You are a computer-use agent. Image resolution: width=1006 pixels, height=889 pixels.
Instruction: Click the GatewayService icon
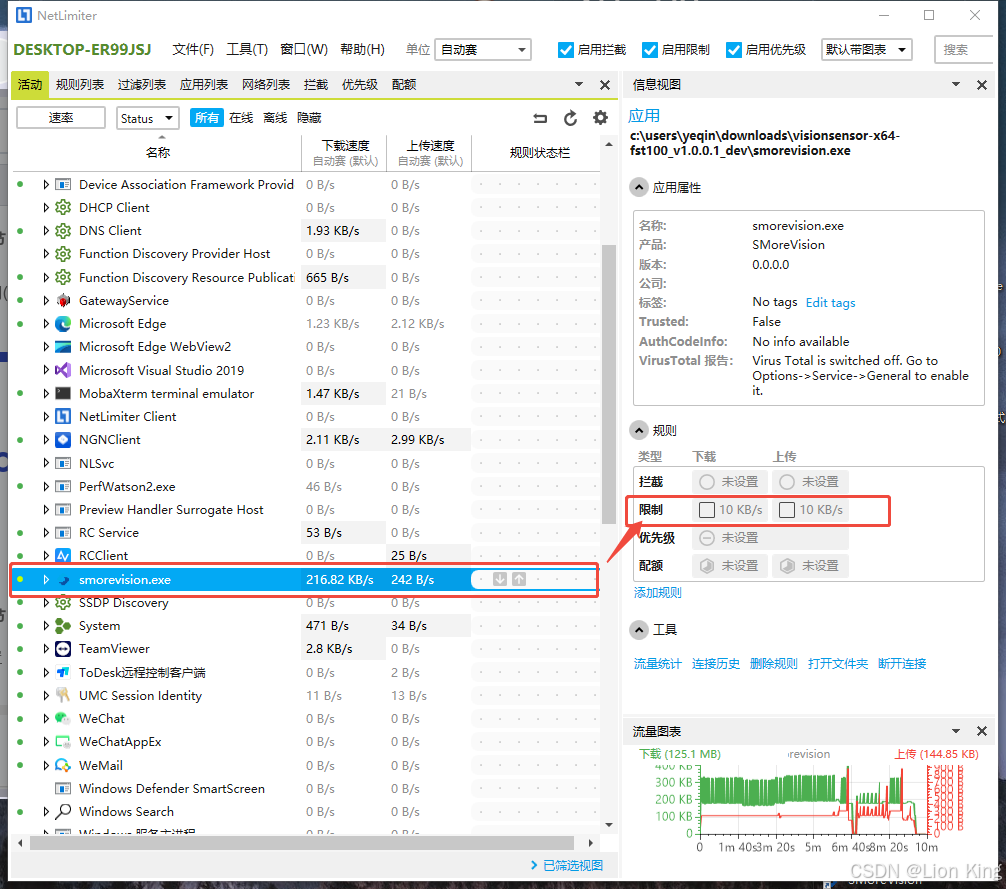click(x=63, y=301)
